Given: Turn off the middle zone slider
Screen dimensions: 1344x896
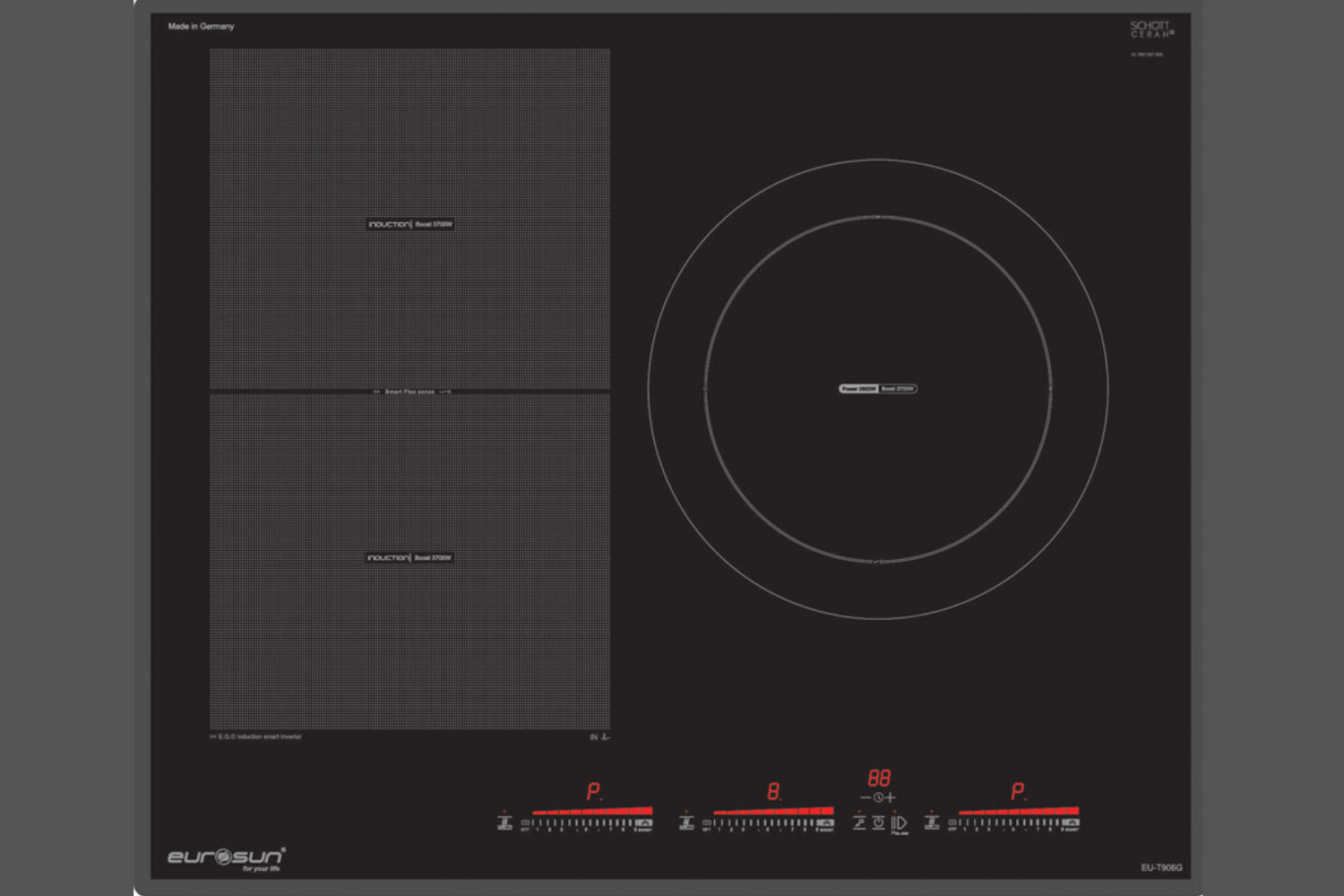Looking at the screenshot, I should (707, 823).
